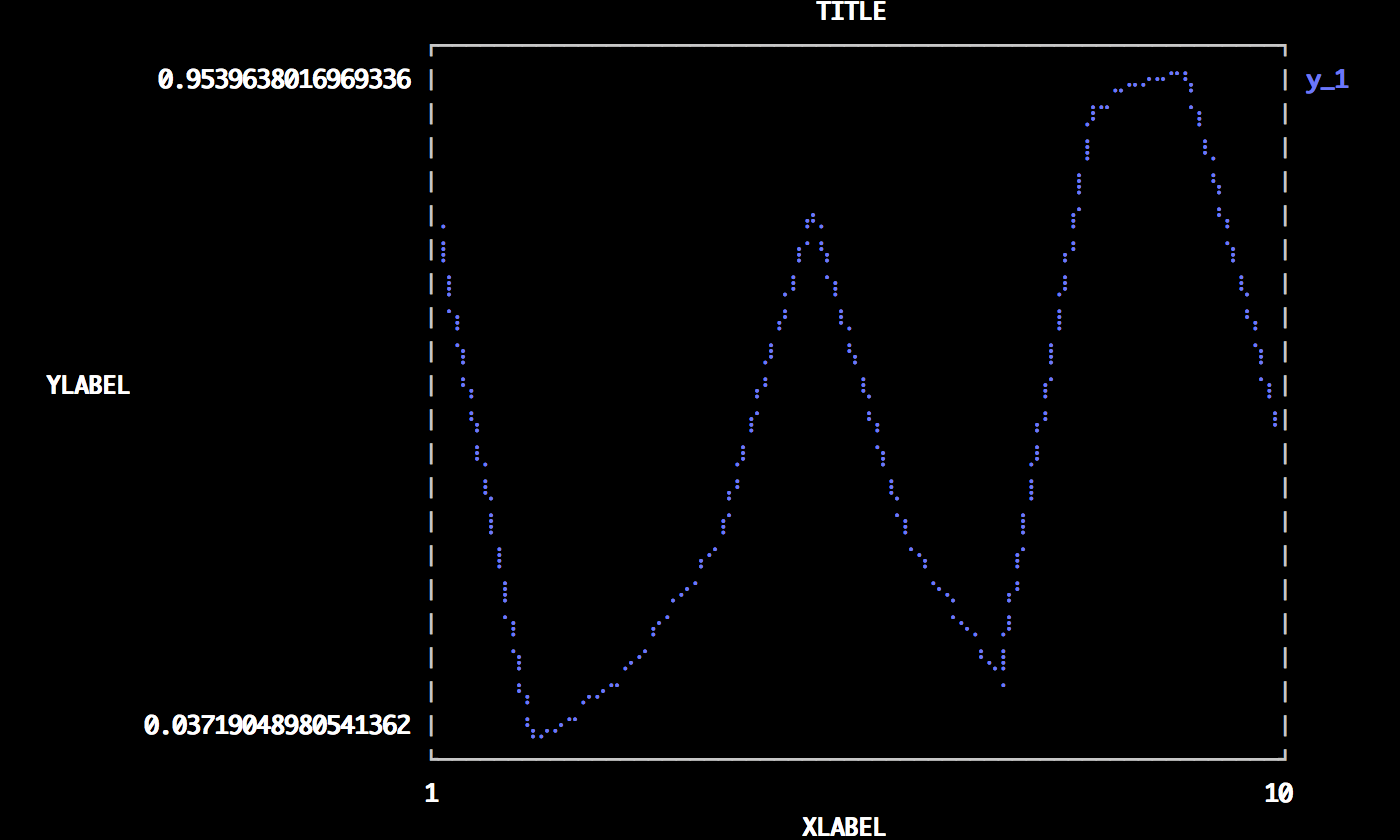
Task: Click the maximum y value 0.9539638016969336
Action: click(284, 80)
